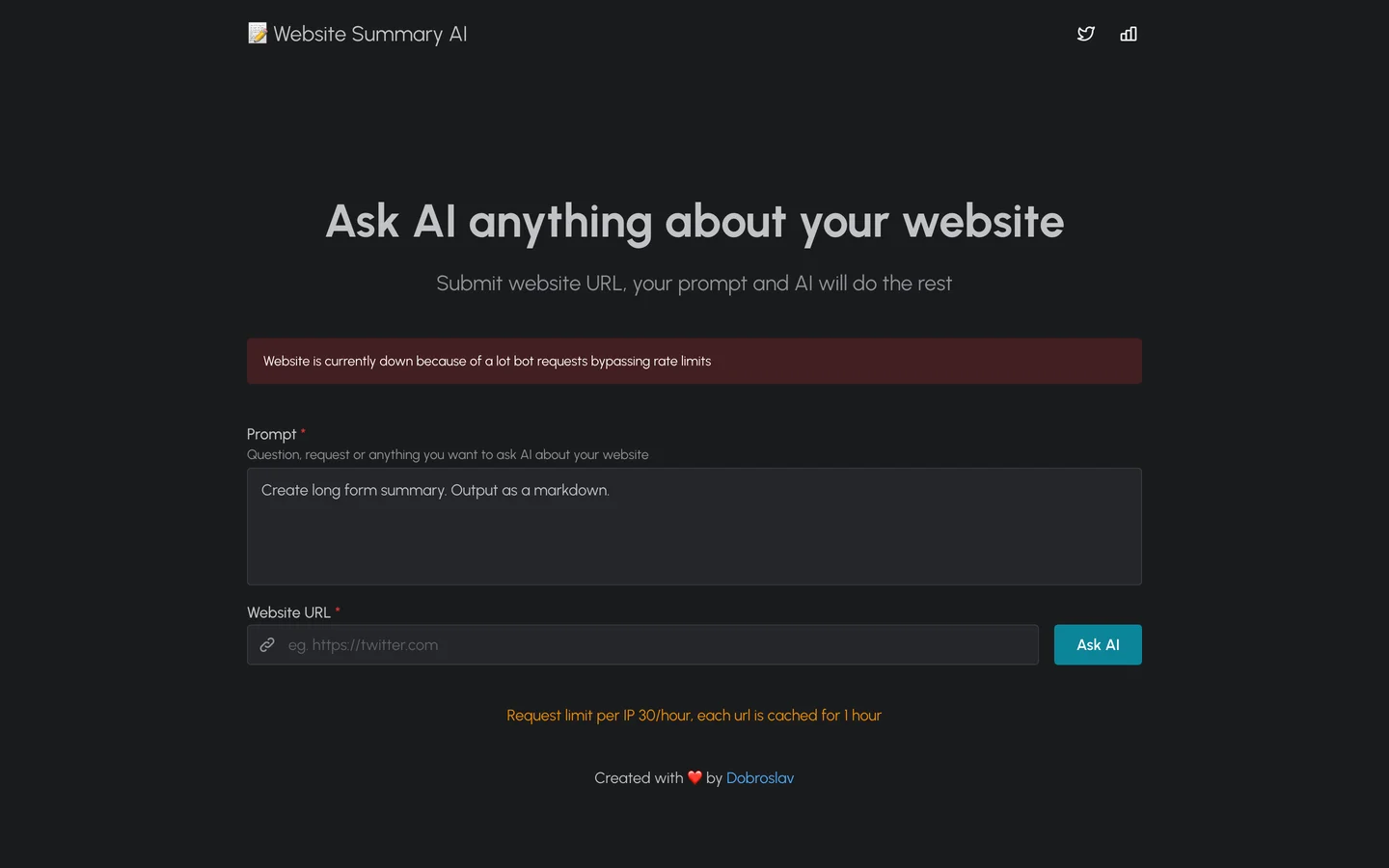Click the Submit website URL subheading text
The width and height of the screenshot is (1389, 868).
tap(694, 284)
